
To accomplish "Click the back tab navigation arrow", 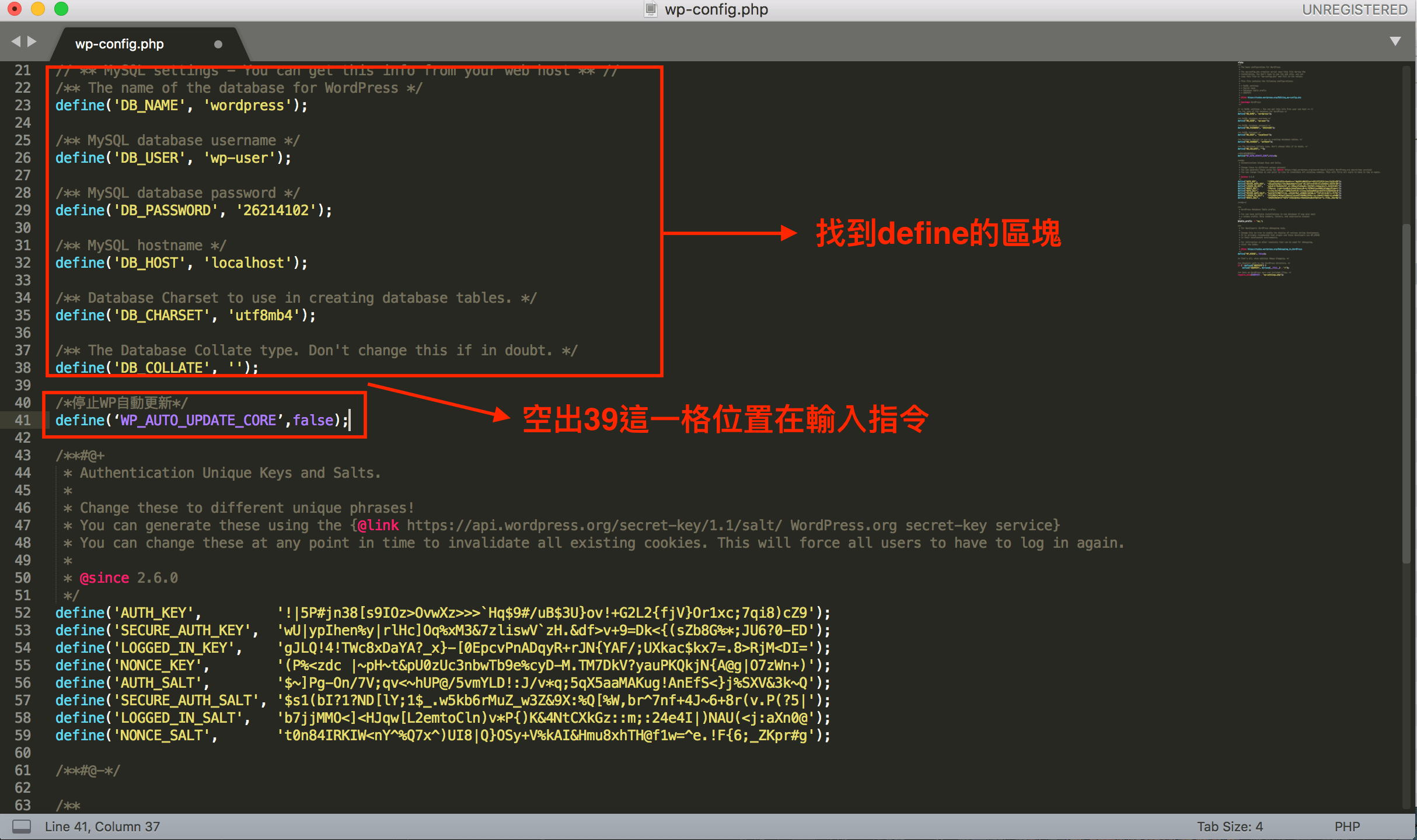I will tap(16, 41).
